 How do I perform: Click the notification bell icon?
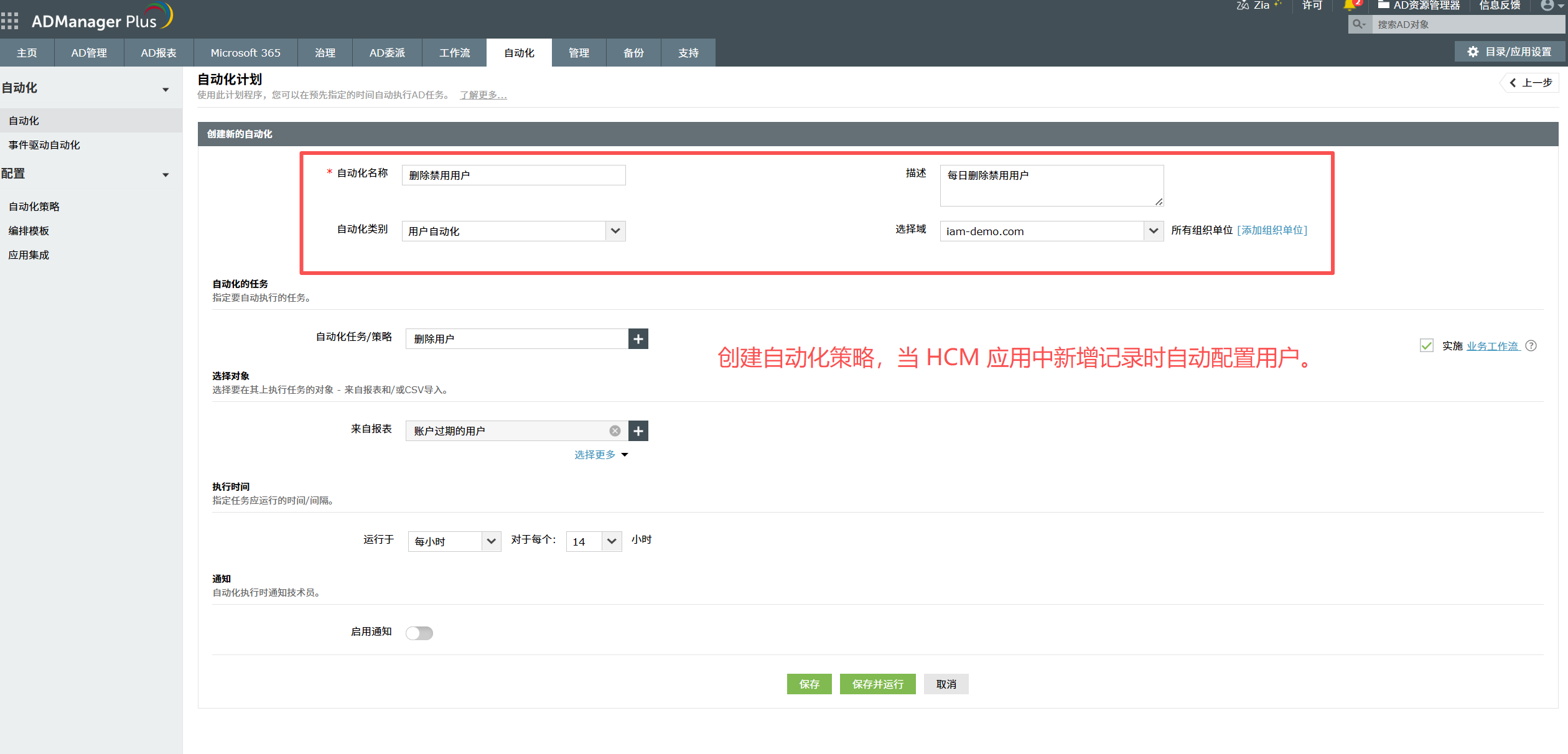[x=1349, y=6]
